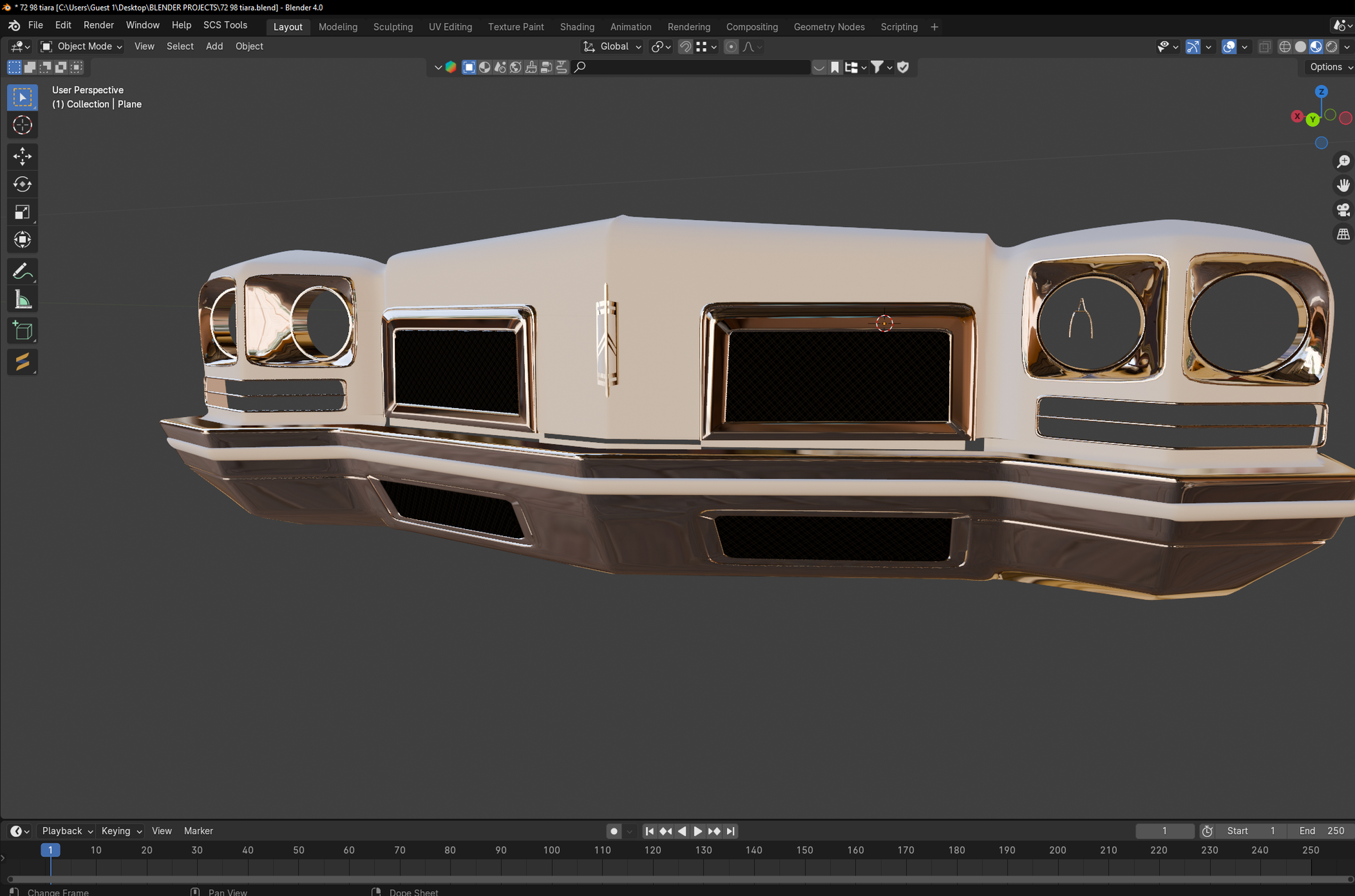Select the Move tool in toolbar
Screen dimensions: 1355x896
tap(22, 156)
